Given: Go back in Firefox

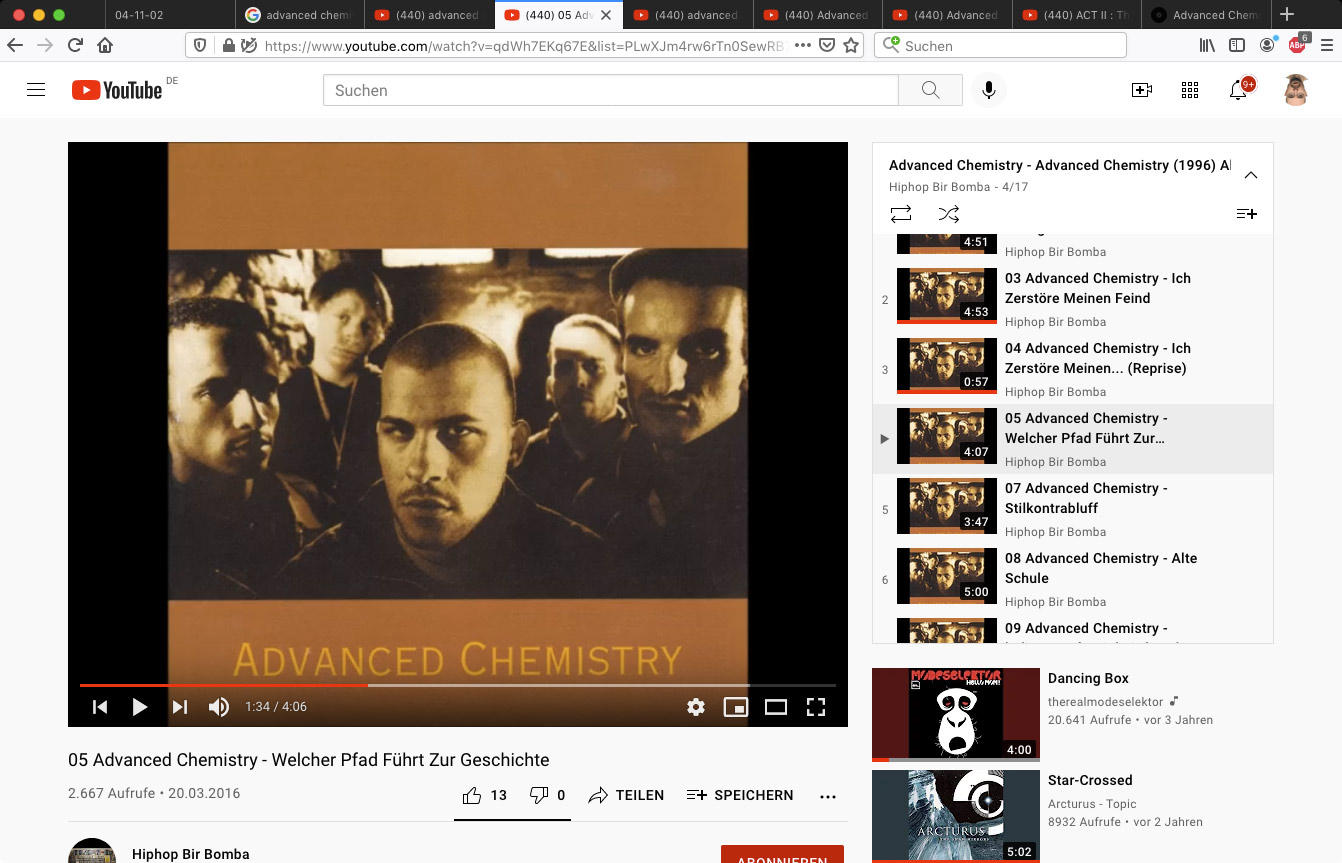Looking at the screenshot, I should click(15, 45).
